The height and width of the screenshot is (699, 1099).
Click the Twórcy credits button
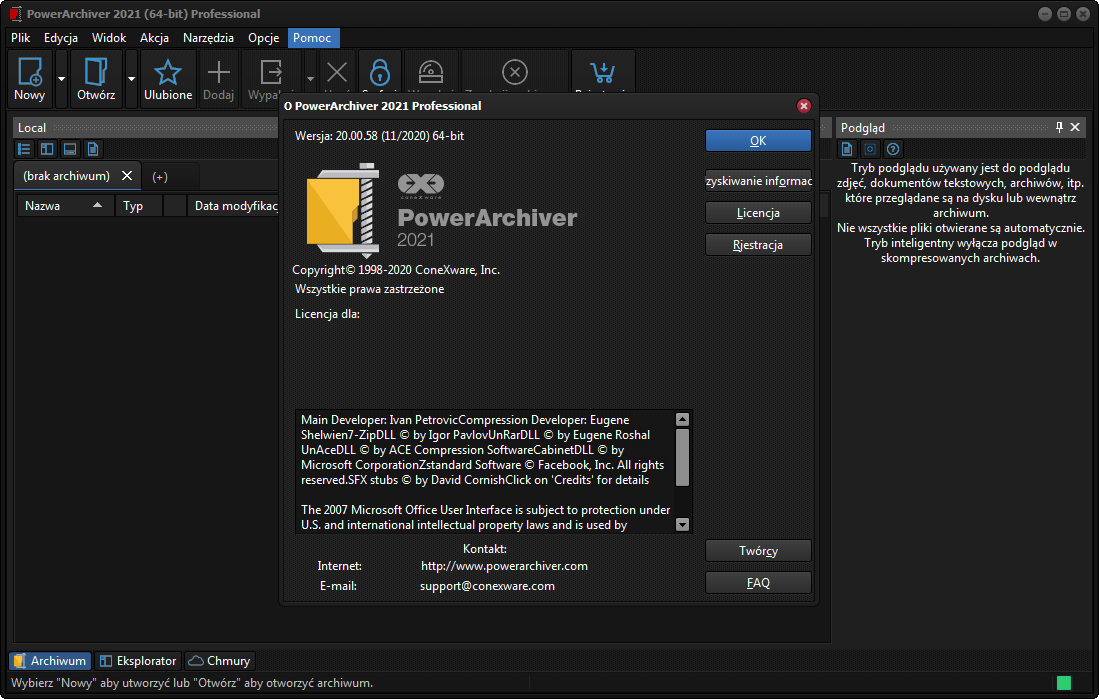[x=758, y=550]
